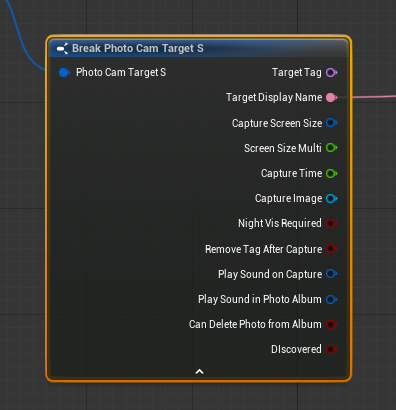The image size is (396, 410).
Task: Select the Play Sound in Photo Album pin
Action: (331, 299)
